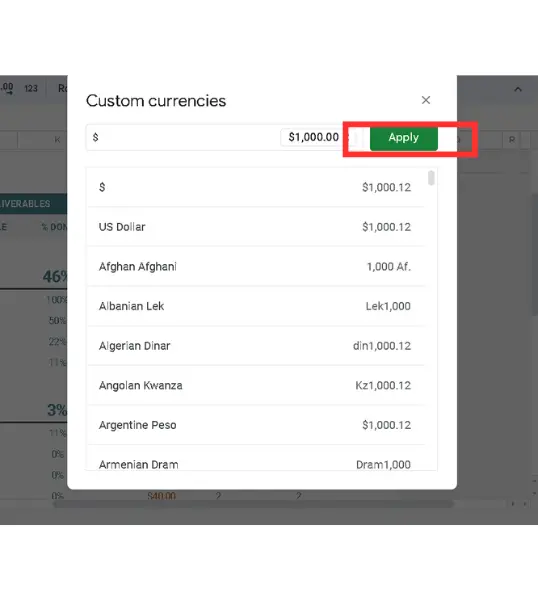Select column R header

coord(512,140)
